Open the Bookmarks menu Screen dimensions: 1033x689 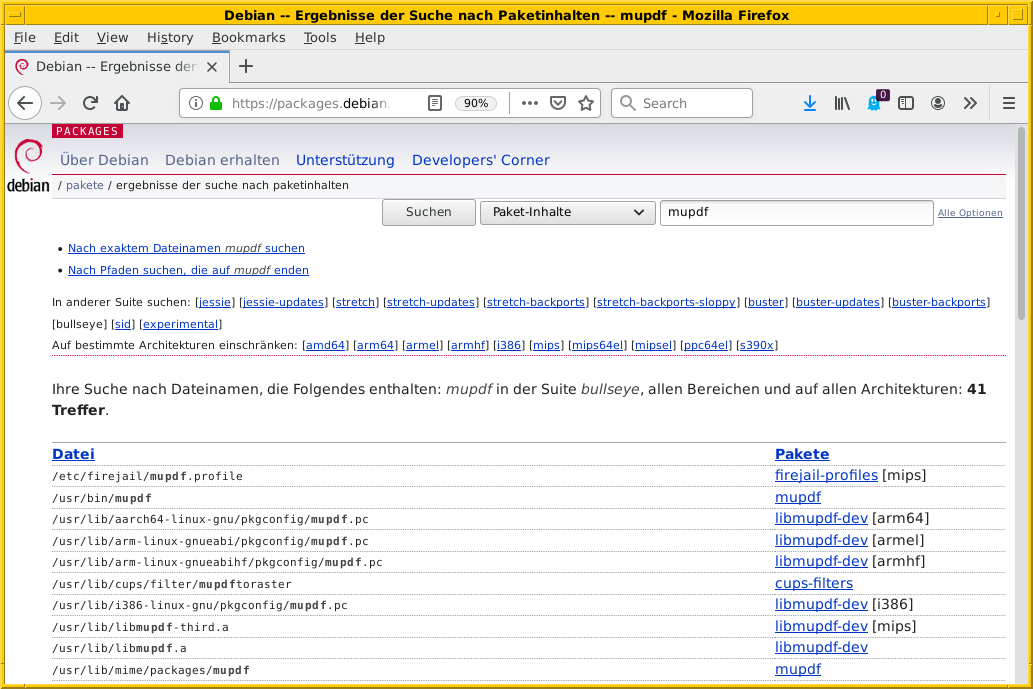[248, 37]
